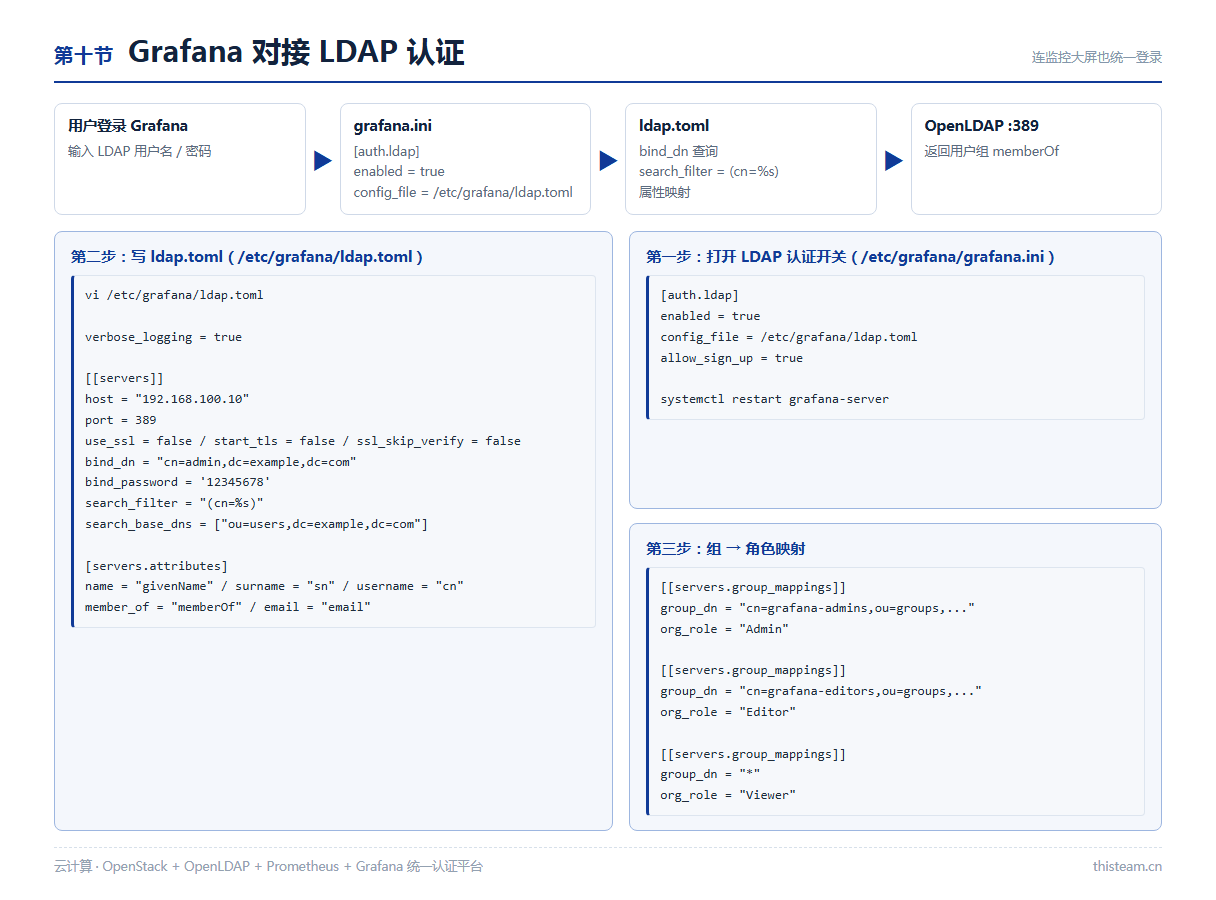This screenshot has width=1216, height=900.
Task: Click 'enabled = true' in the step one code block
Action: pos(710,316)
